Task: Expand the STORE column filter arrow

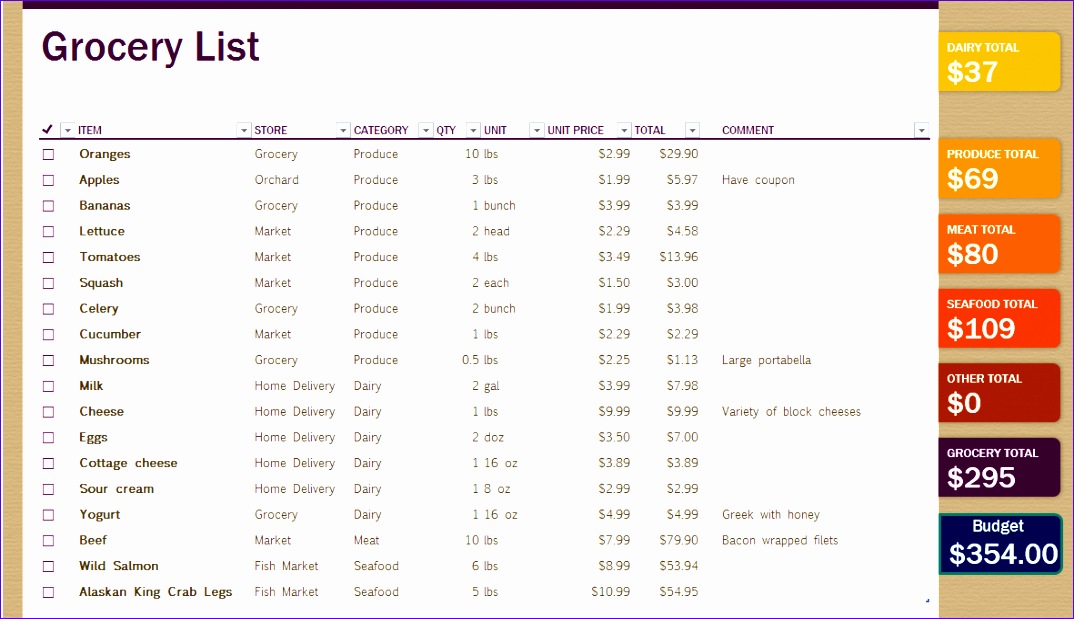Action: 343,131
